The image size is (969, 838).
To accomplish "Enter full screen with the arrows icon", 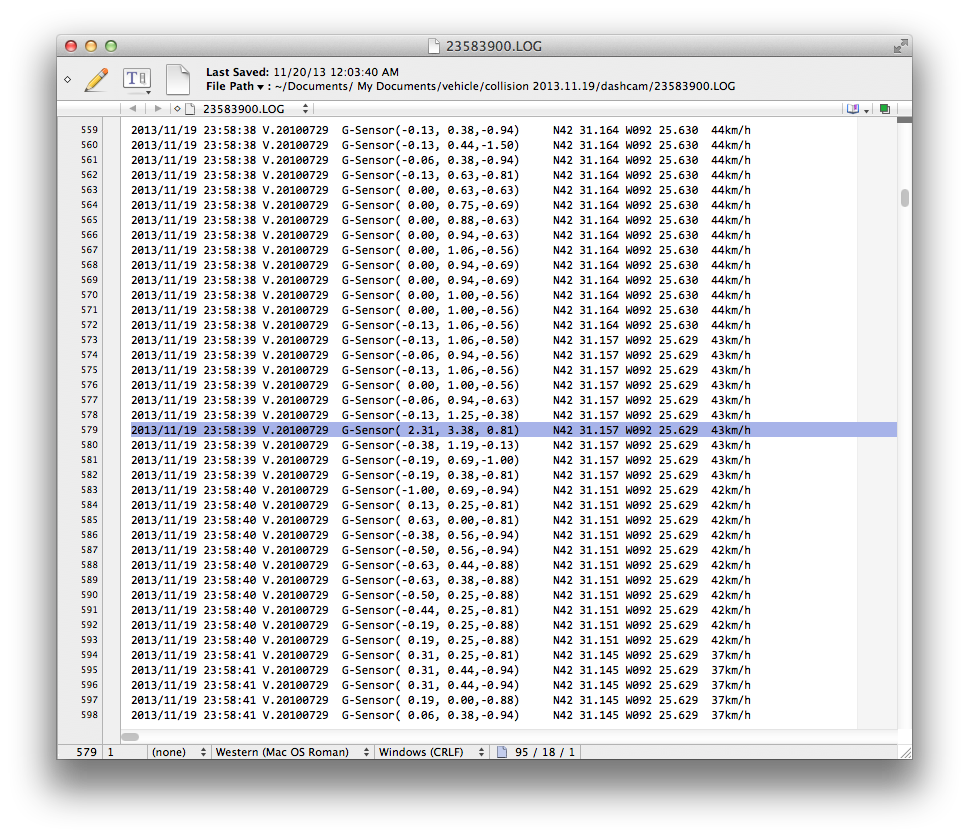I will [900, 46].
